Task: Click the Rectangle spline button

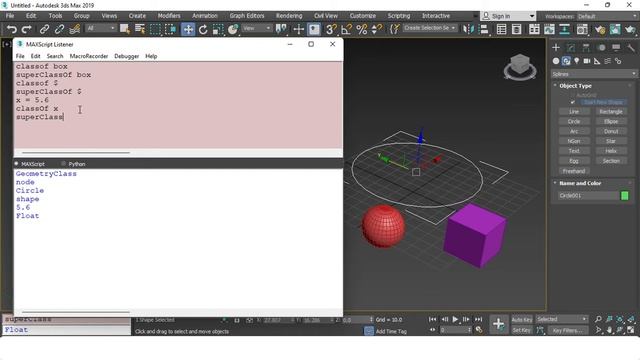Action: 611,111
